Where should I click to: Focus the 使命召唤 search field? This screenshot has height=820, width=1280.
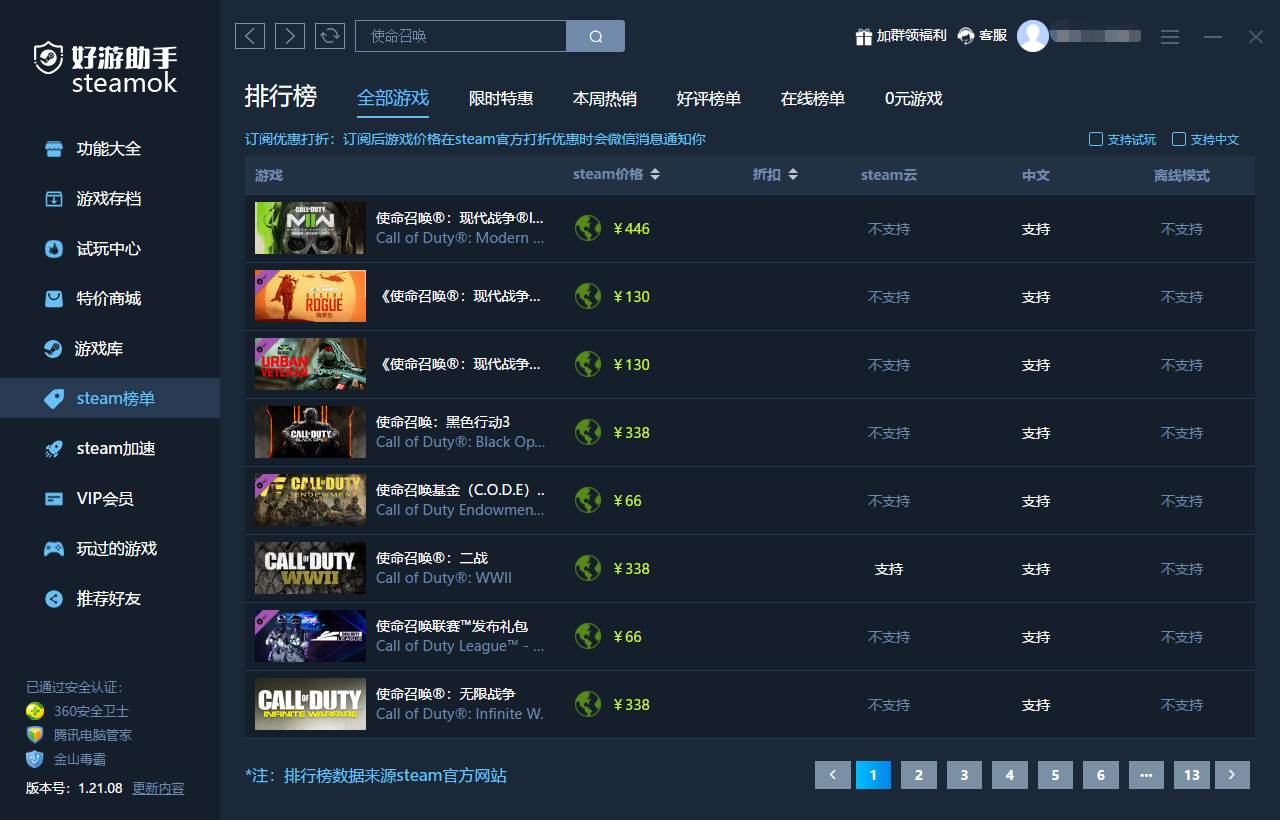pos(461,36)
